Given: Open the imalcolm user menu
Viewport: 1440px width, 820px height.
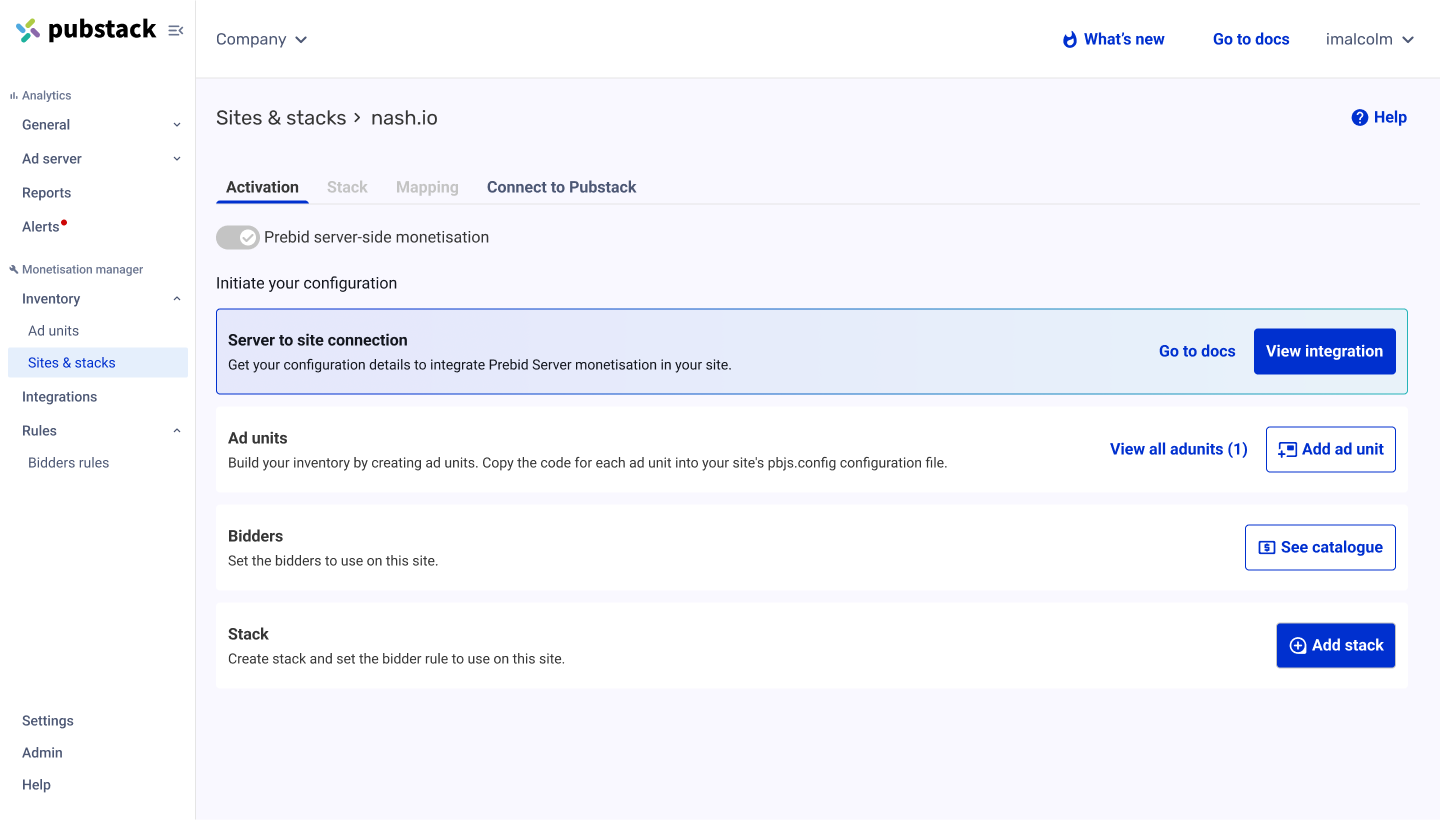Looking at the screenshot, I should pos(1369,40).
